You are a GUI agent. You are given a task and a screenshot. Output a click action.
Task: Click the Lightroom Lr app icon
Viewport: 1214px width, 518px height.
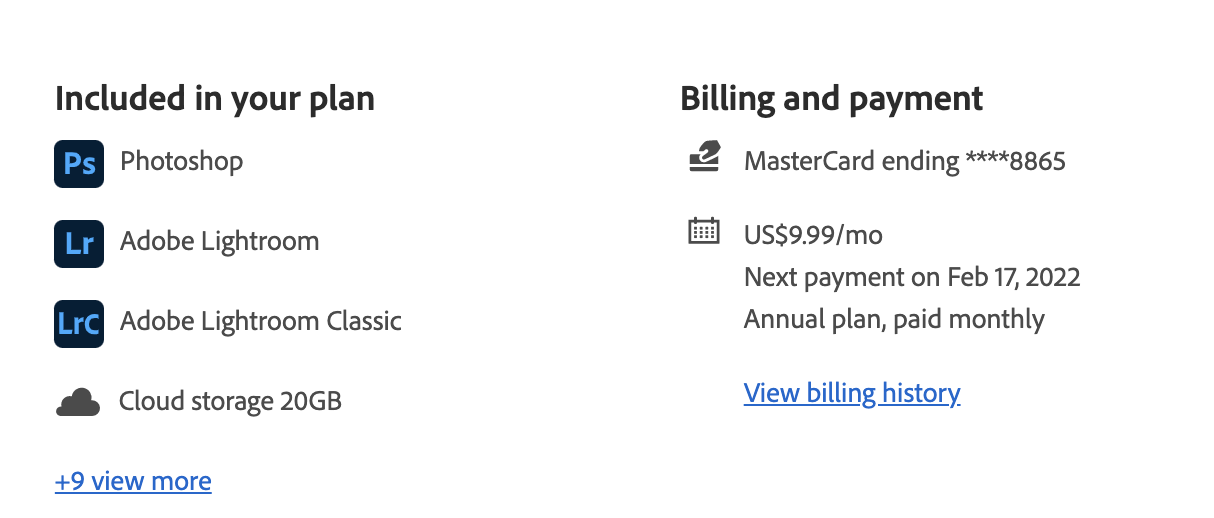coord(79,243)
